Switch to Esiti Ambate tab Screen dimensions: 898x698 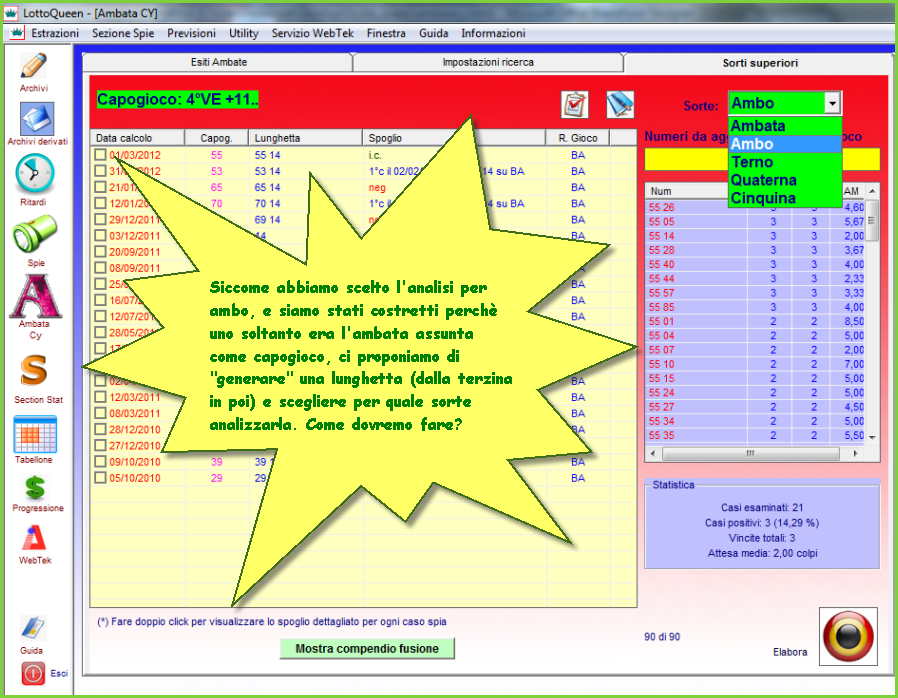coord(218,62)
